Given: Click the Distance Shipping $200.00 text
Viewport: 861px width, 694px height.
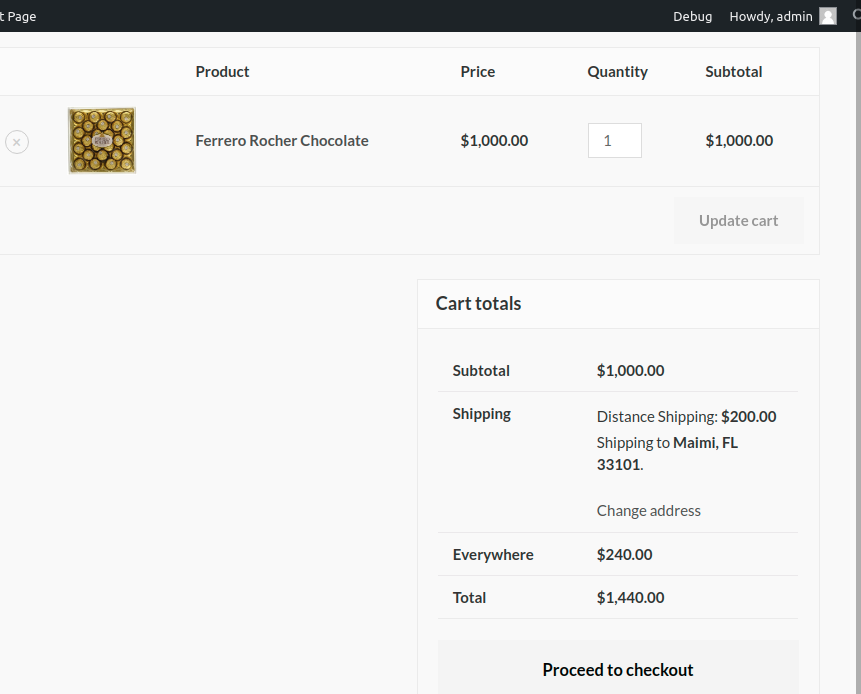Looking at the screenshot, I should [686, 417].
